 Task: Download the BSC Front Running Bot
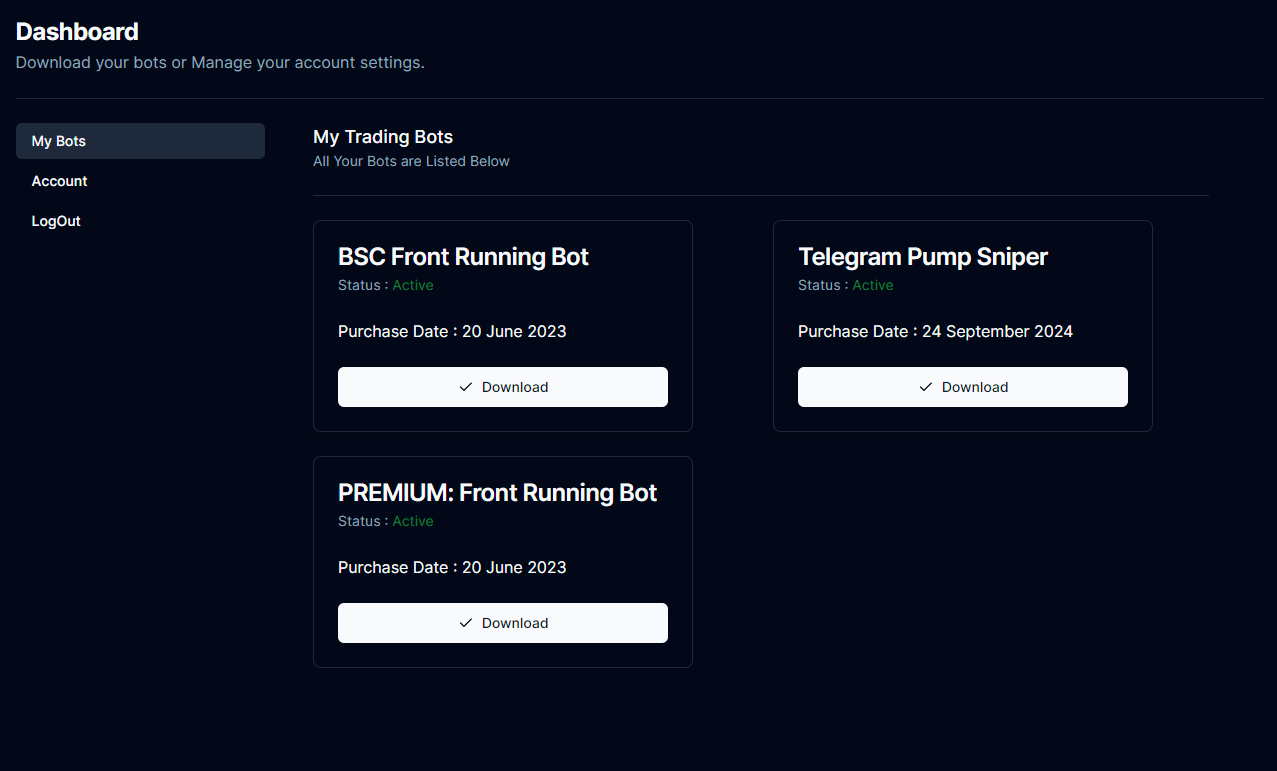coord(503,387)
